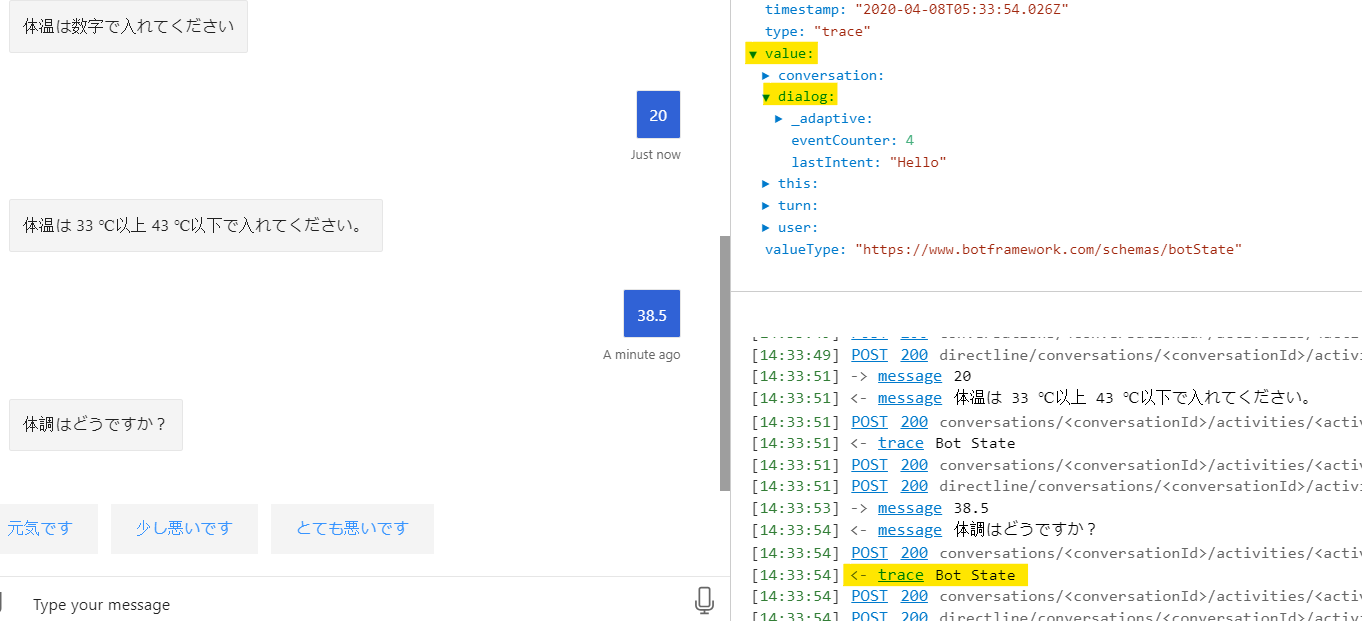Click the A minute ago timestamp label
The height and width of the screenshot is (621, 1362).
coord(642,355)
